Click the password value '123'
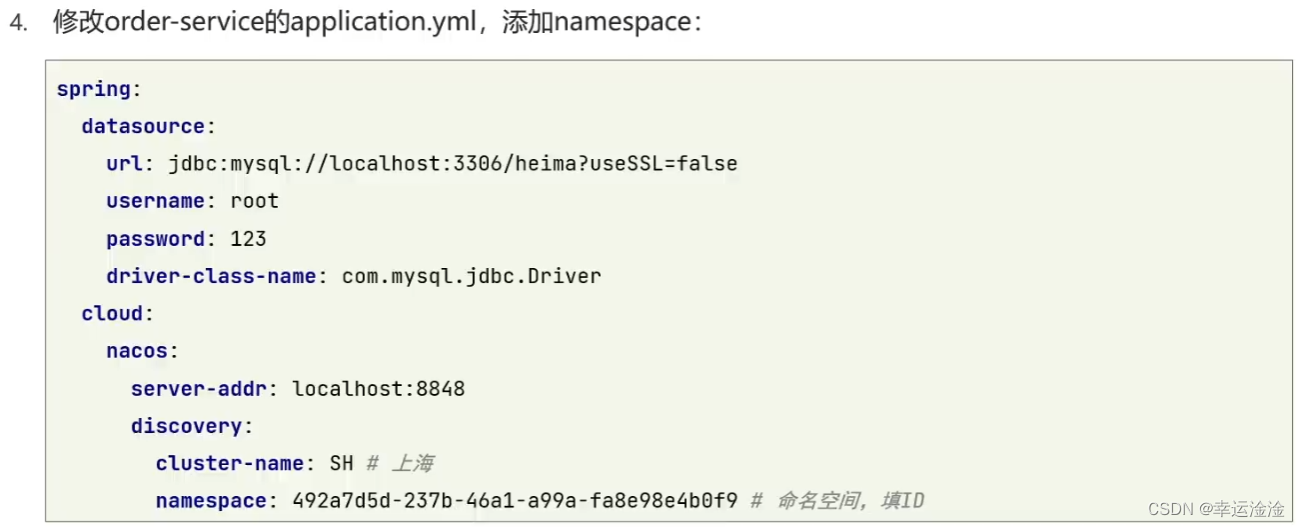 pyautogui.click(x=248, y=239)
